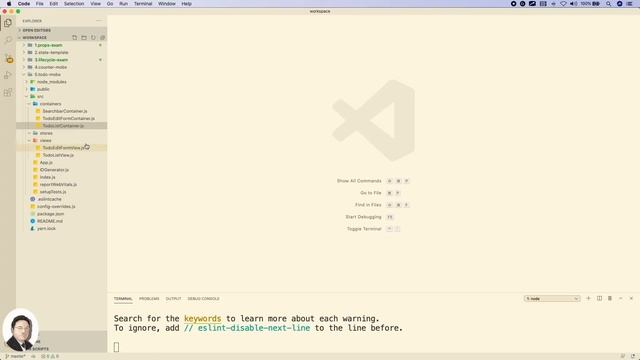
Task: Select the TERMINAL tab
Action: 123,299
